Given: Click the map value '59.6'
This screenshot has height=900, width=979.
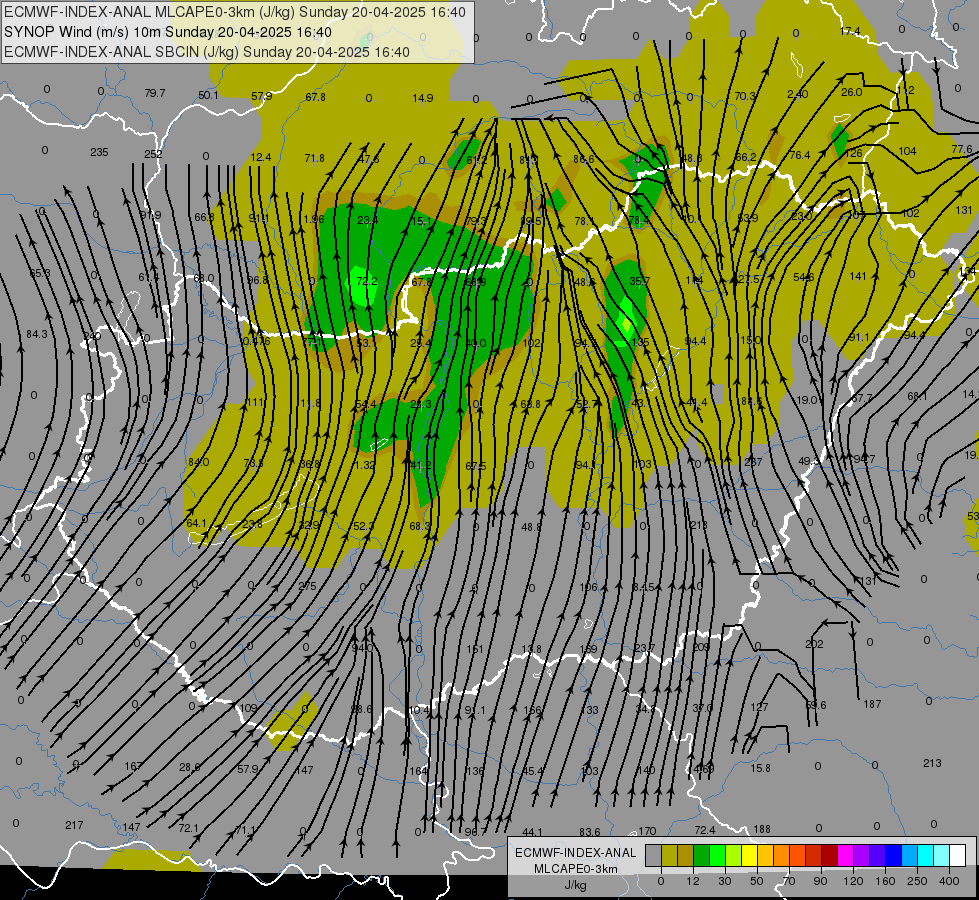Looking at the screenshot, I should 816,705.
